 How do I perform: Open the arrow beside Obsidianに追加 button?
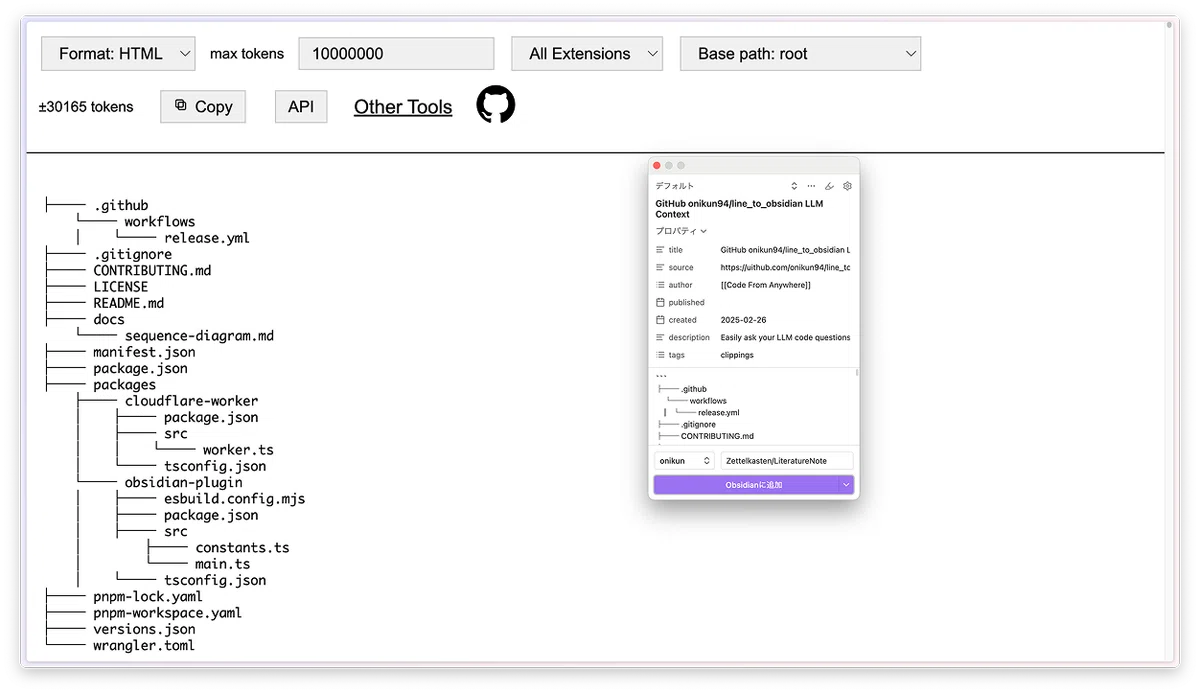point(846,485)
